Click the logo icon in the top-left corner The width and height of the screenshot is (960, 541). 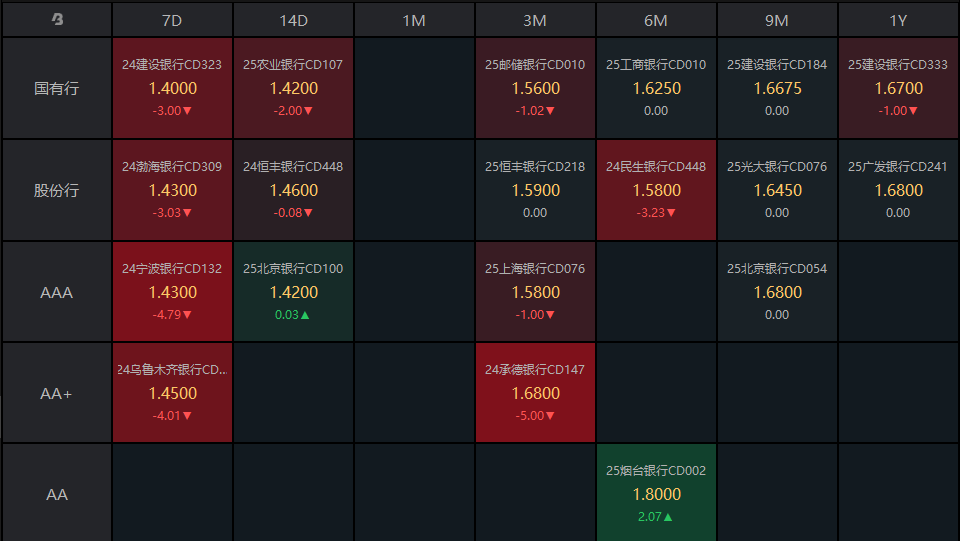[x=57, y=19]
